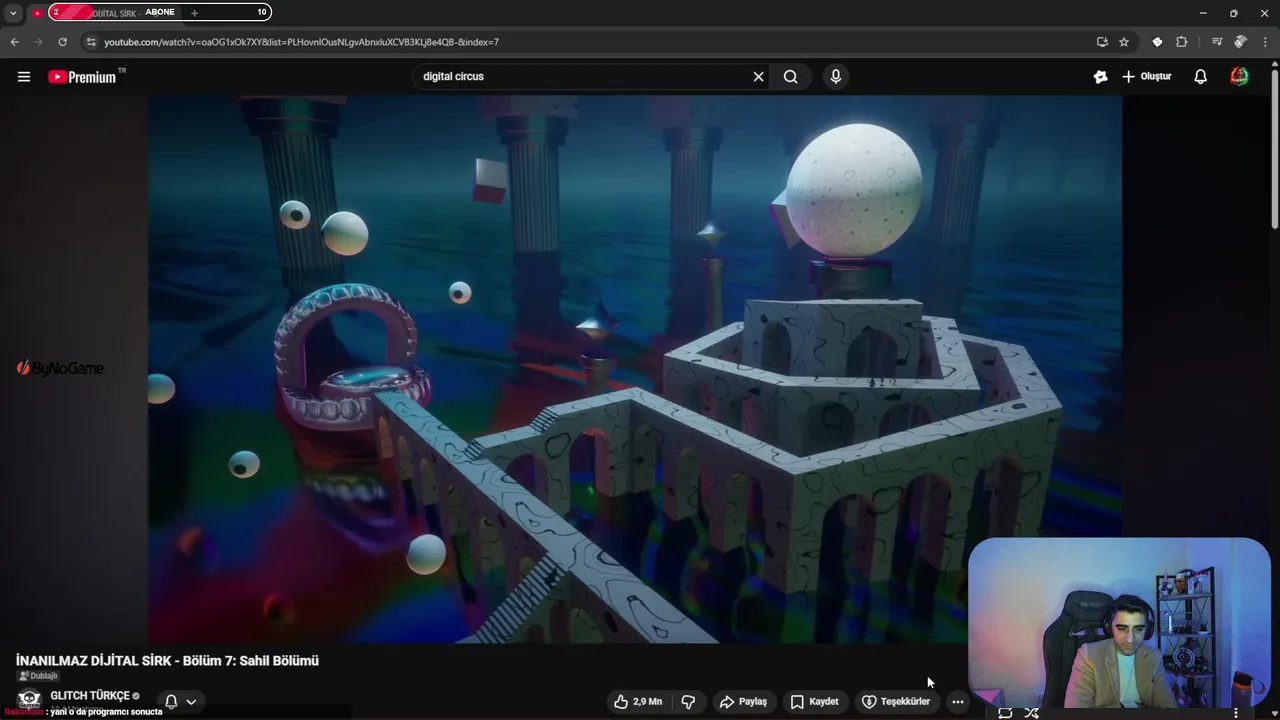The height and width of the screenshot is (720, 1280).
Task: Open a new browser tab
Action: point(194,13)
